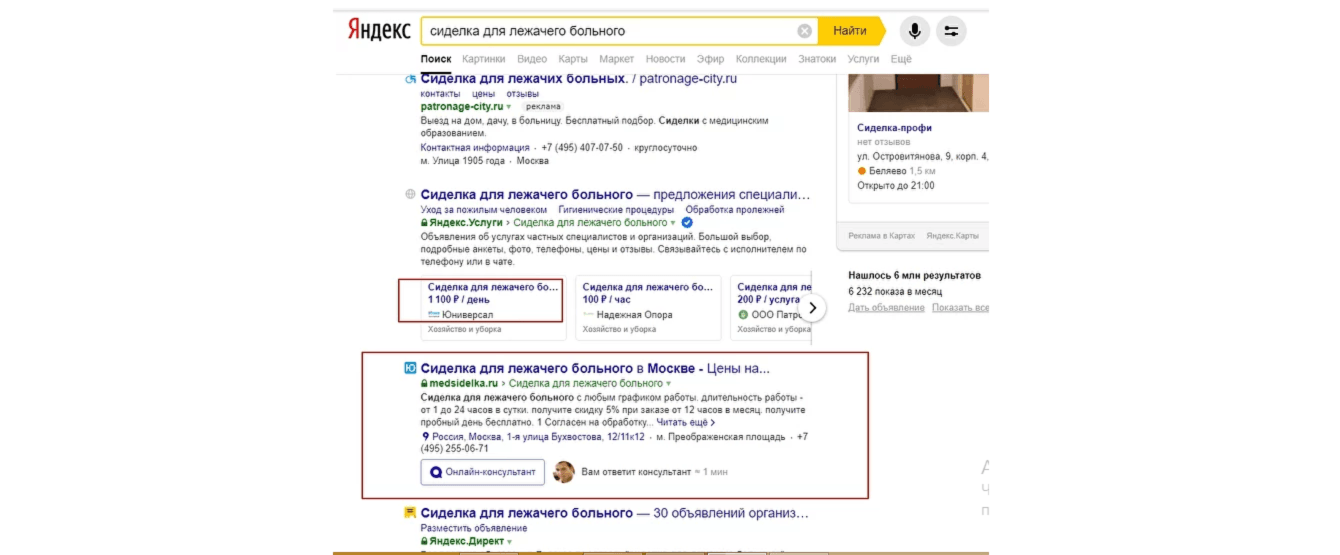Click the consultant avatar photo

[564, 472]
